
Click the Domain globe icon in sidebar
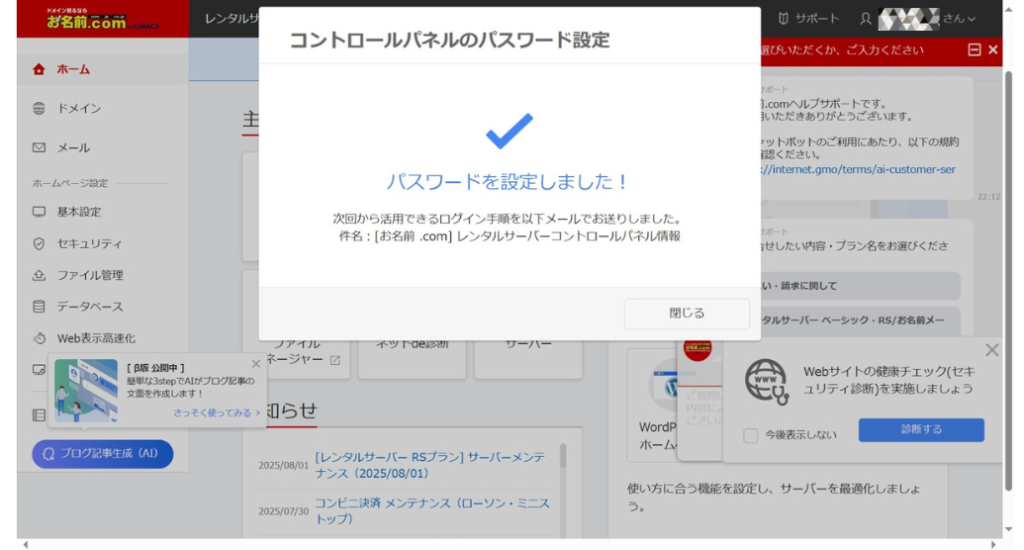(39, 108)
